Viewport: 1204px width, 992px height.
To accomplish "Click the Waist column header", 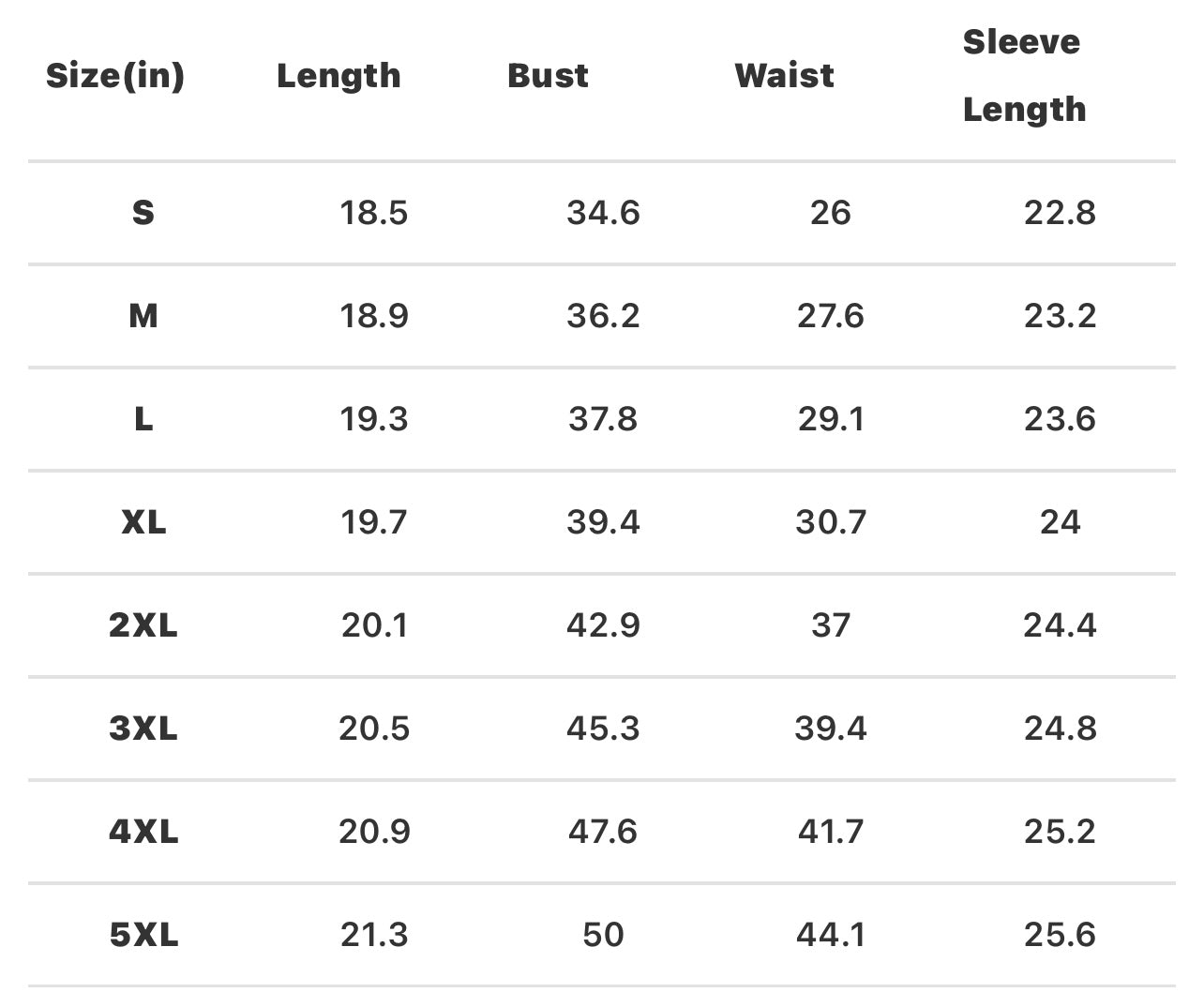I will (x=784, y=75).
